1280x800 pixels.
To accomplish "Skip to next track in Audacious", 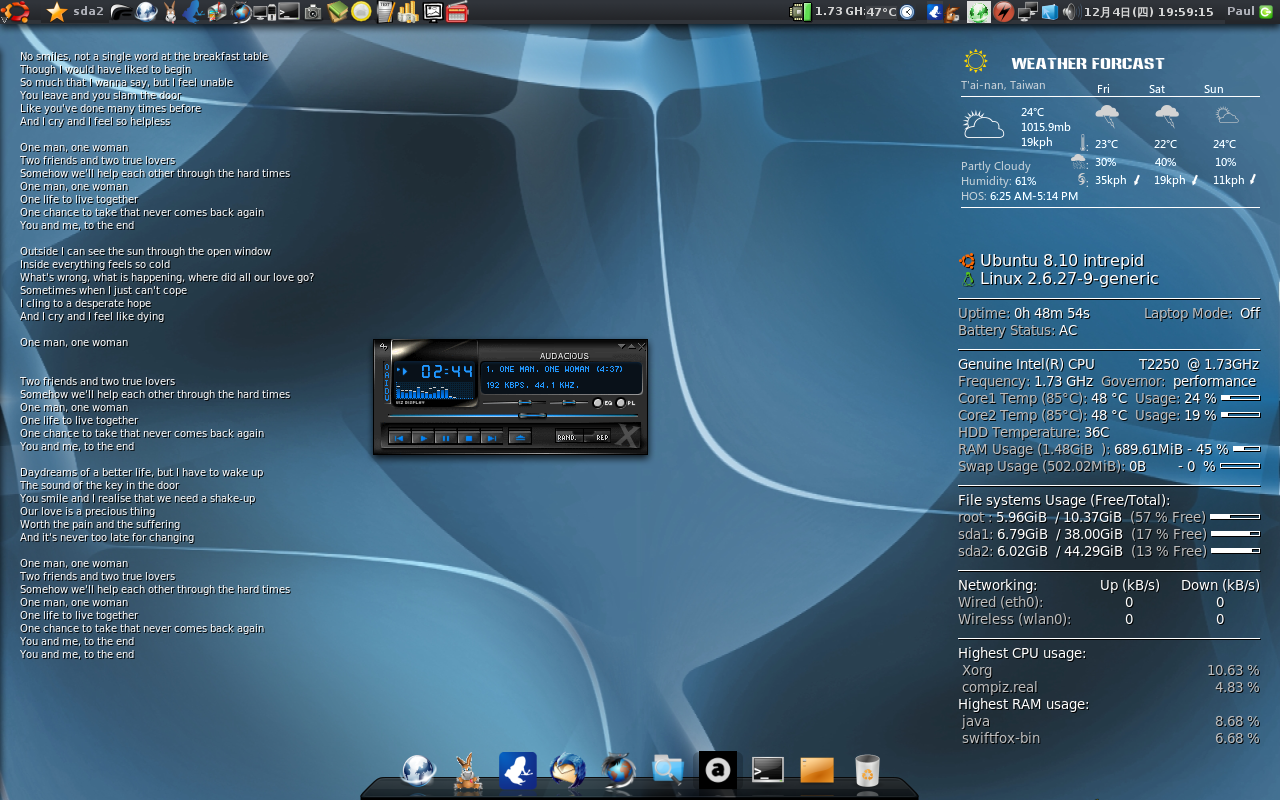I will coord(492,438).
